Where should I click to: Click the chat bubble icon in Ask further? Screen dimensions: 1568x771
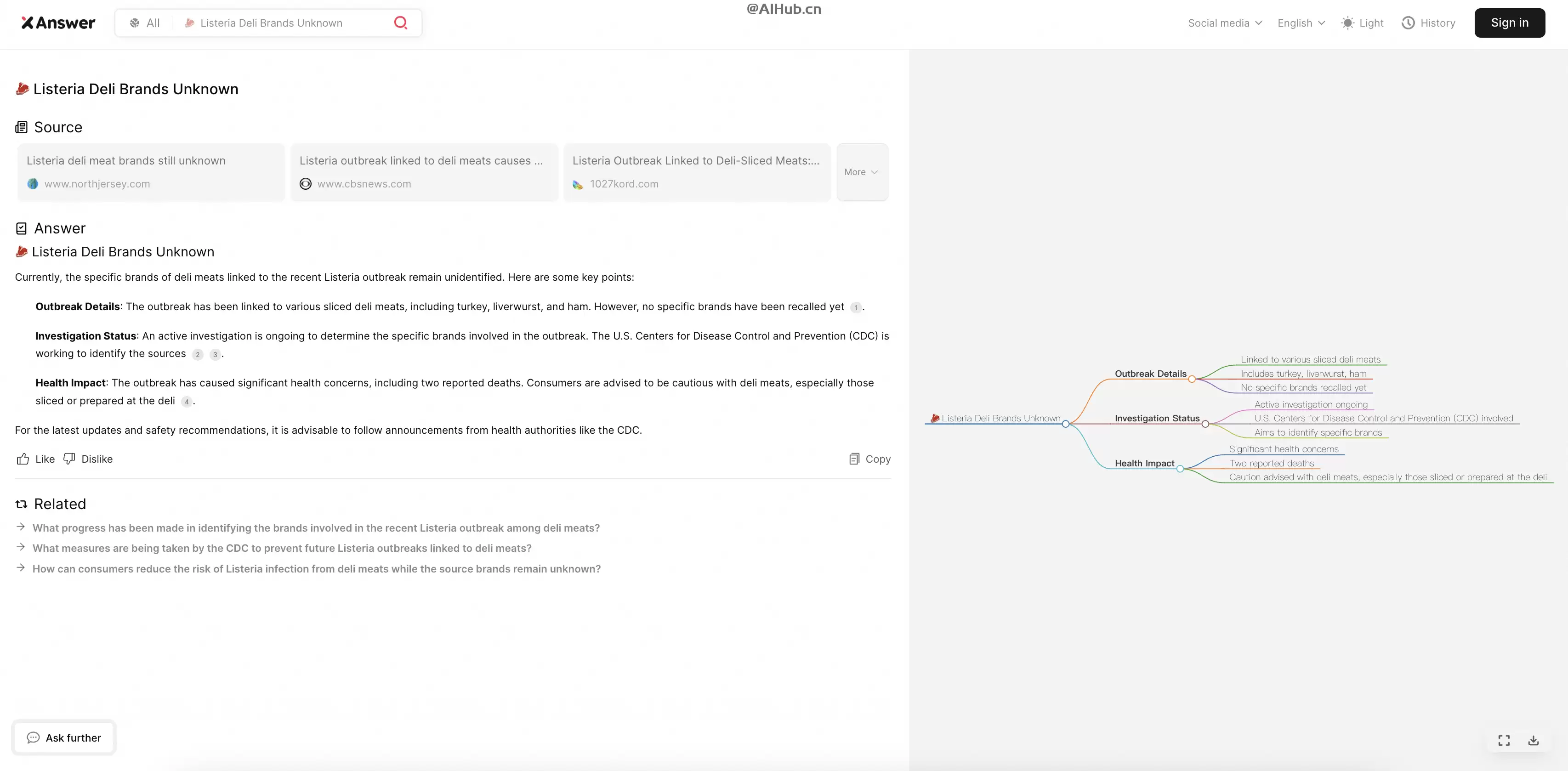[x=33, y=738]
